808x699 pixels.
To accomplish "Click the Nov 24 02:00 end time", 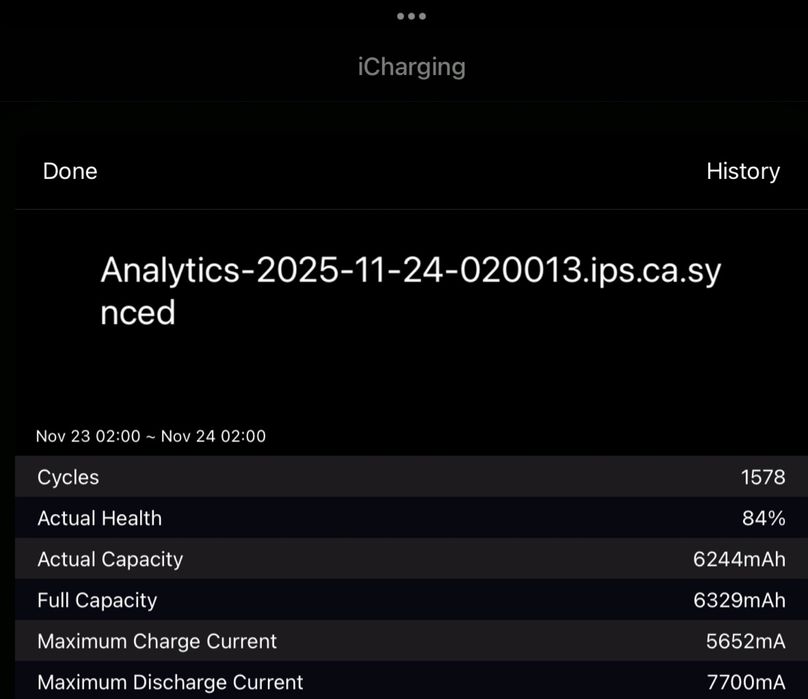I will pos(213,436).
